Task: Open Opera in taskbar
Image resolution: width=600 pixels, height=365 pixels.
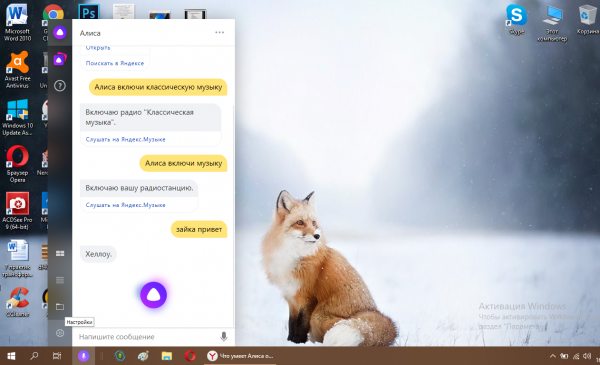Action: pos(190,356)
